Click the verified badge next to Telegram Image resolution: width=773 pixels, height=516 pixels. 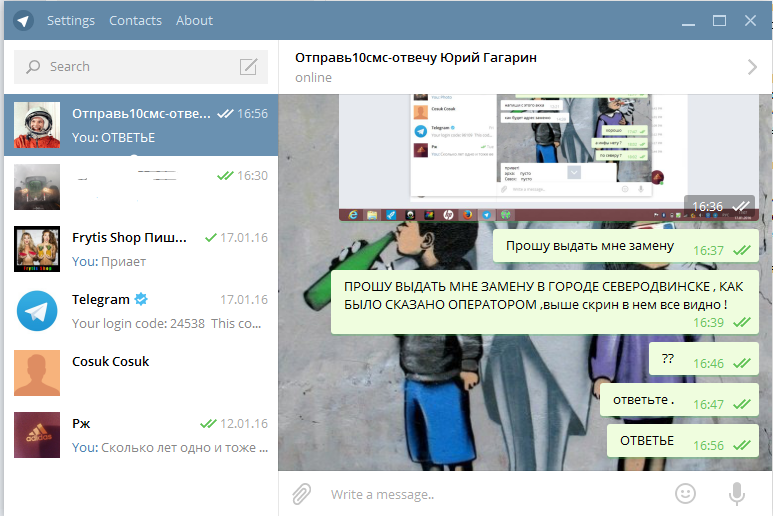[x=141, y=299]
